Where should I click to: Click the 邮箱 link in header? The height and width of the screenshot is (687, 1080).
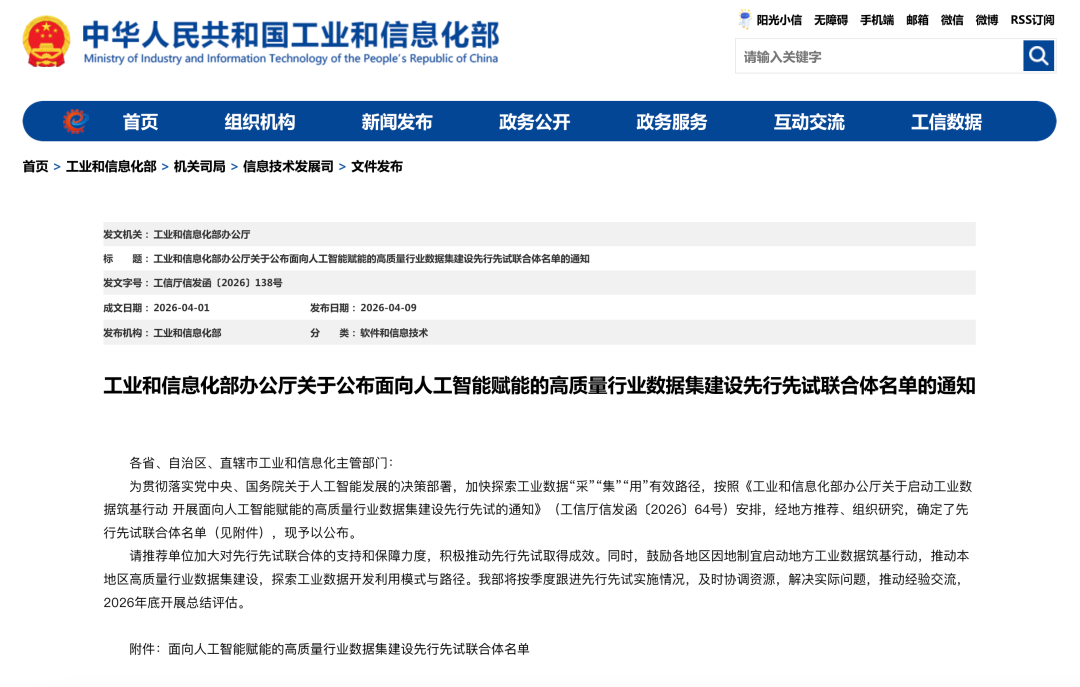pyautogui.click(x=917, y=20)
